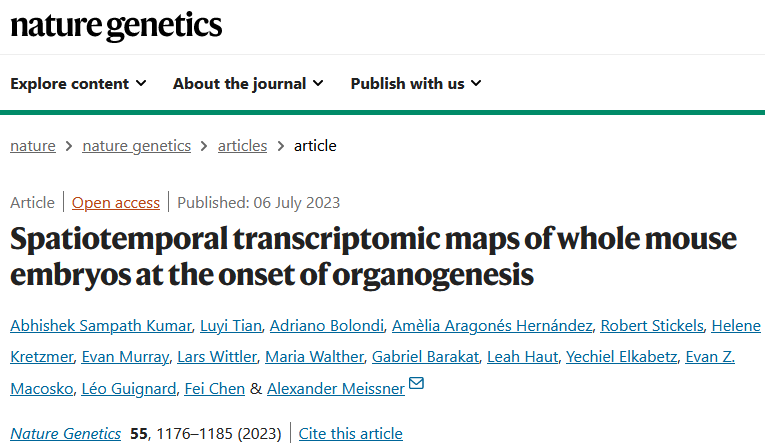765x447 pixels.
Task: Click corresponding author Alexander Meissner
Action: (x=332, y=388)
